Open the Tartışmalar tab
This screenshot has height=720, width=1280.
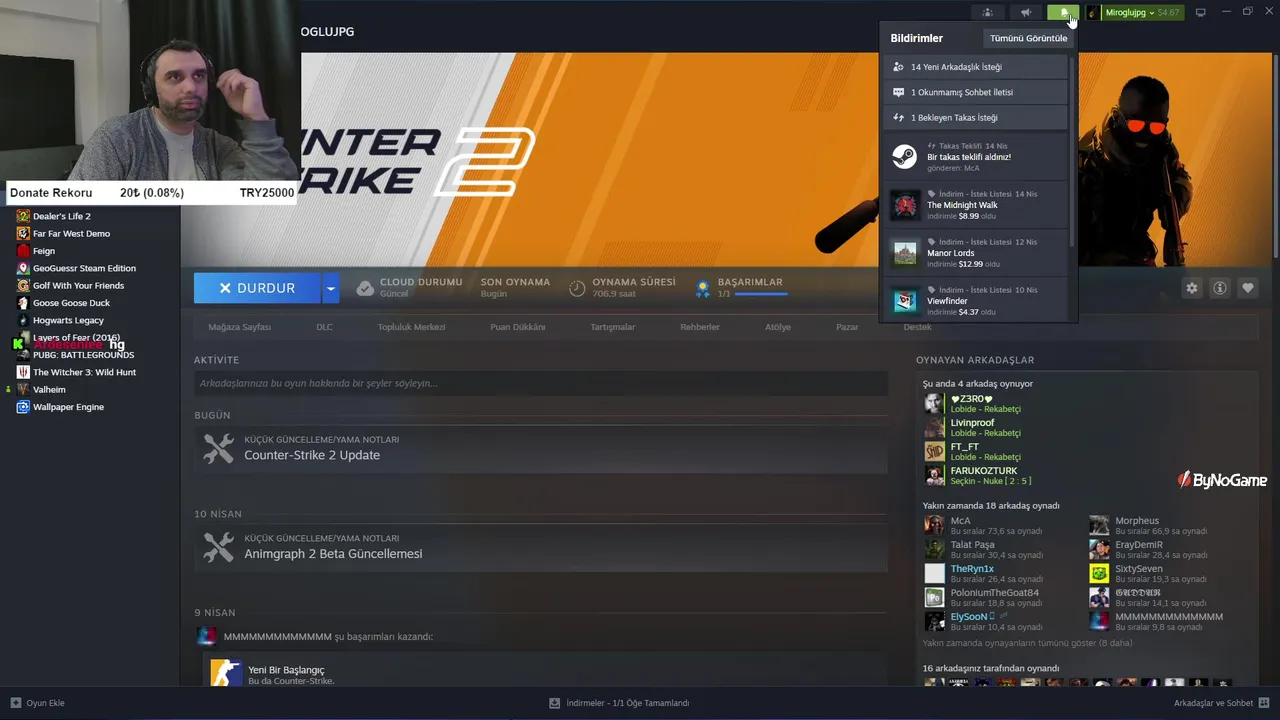tap(612, 327)
